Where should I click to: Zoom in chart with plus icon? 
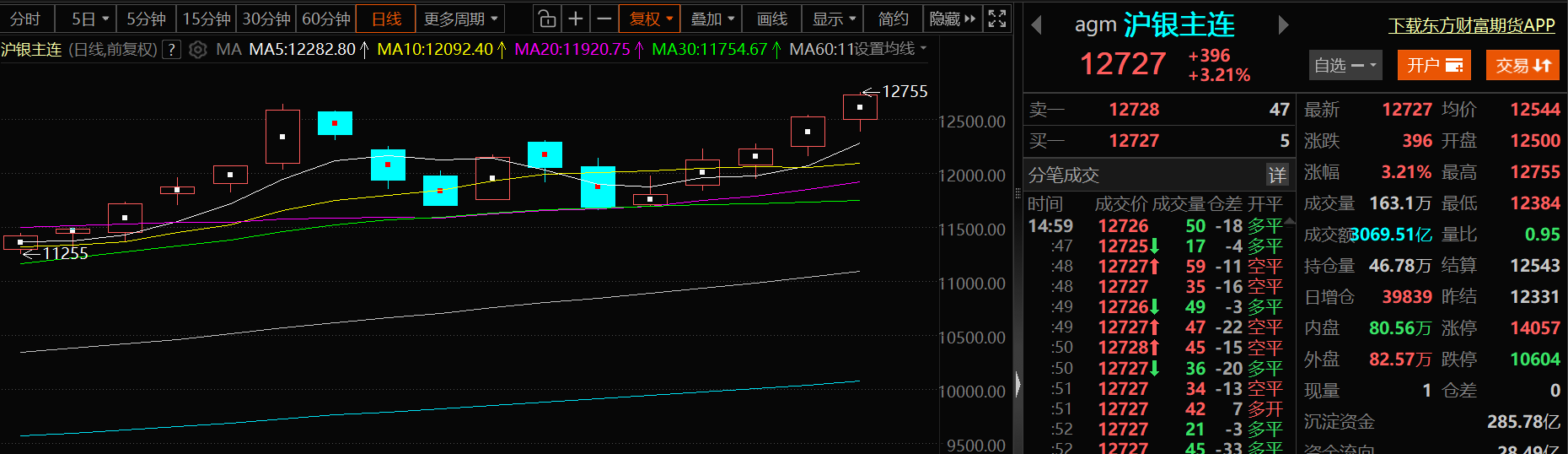pos(576,19)
